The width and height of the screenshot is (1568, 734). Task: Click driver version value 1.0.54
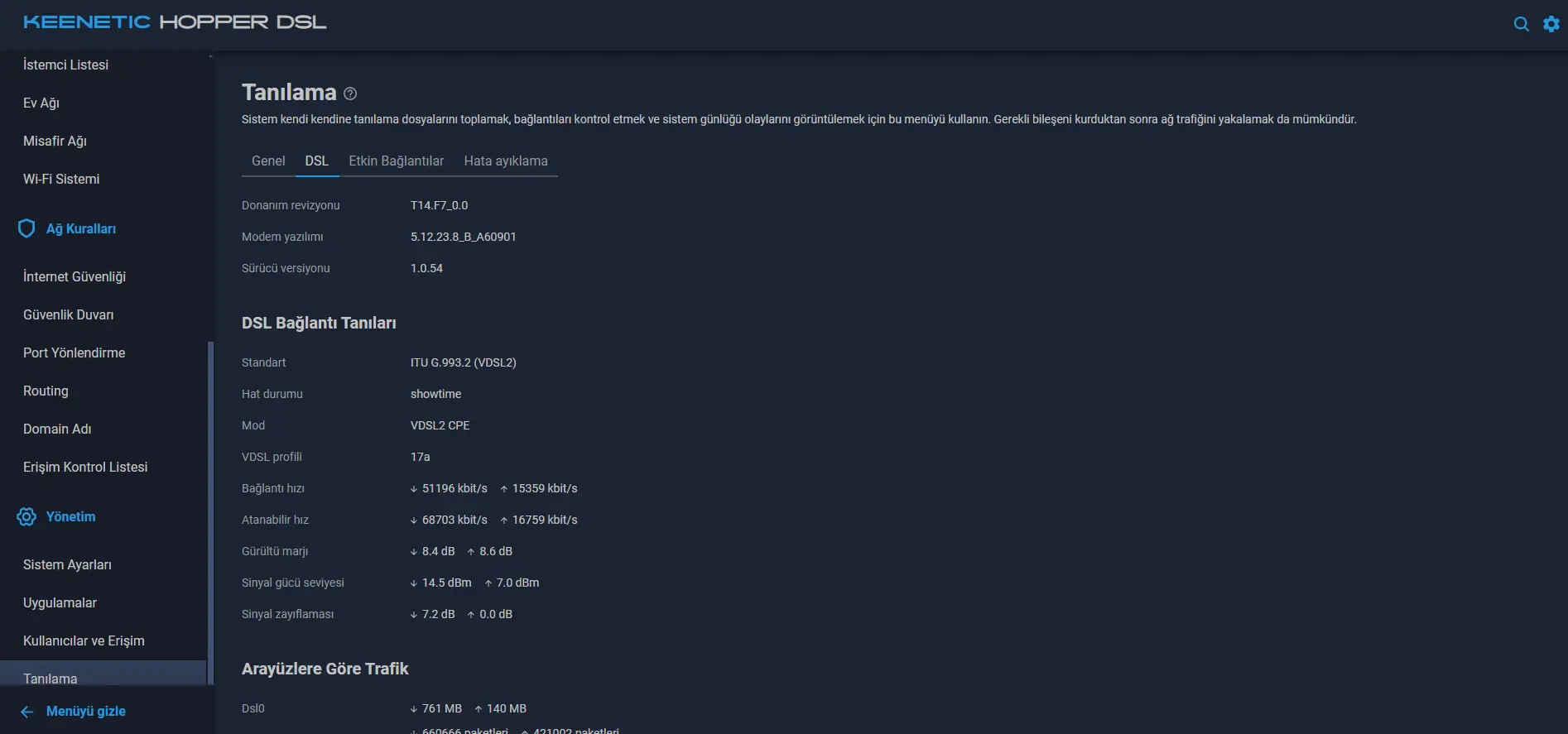[426, 268]
